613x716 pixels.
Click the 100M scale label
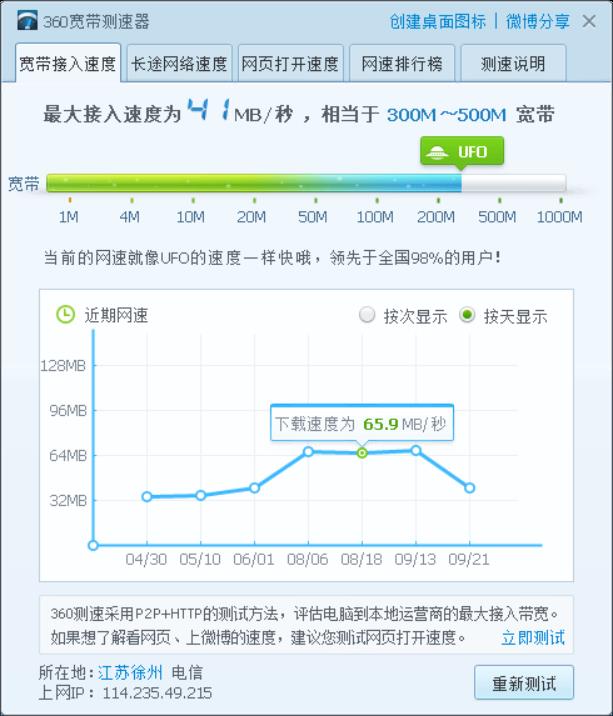coord(375,216)
